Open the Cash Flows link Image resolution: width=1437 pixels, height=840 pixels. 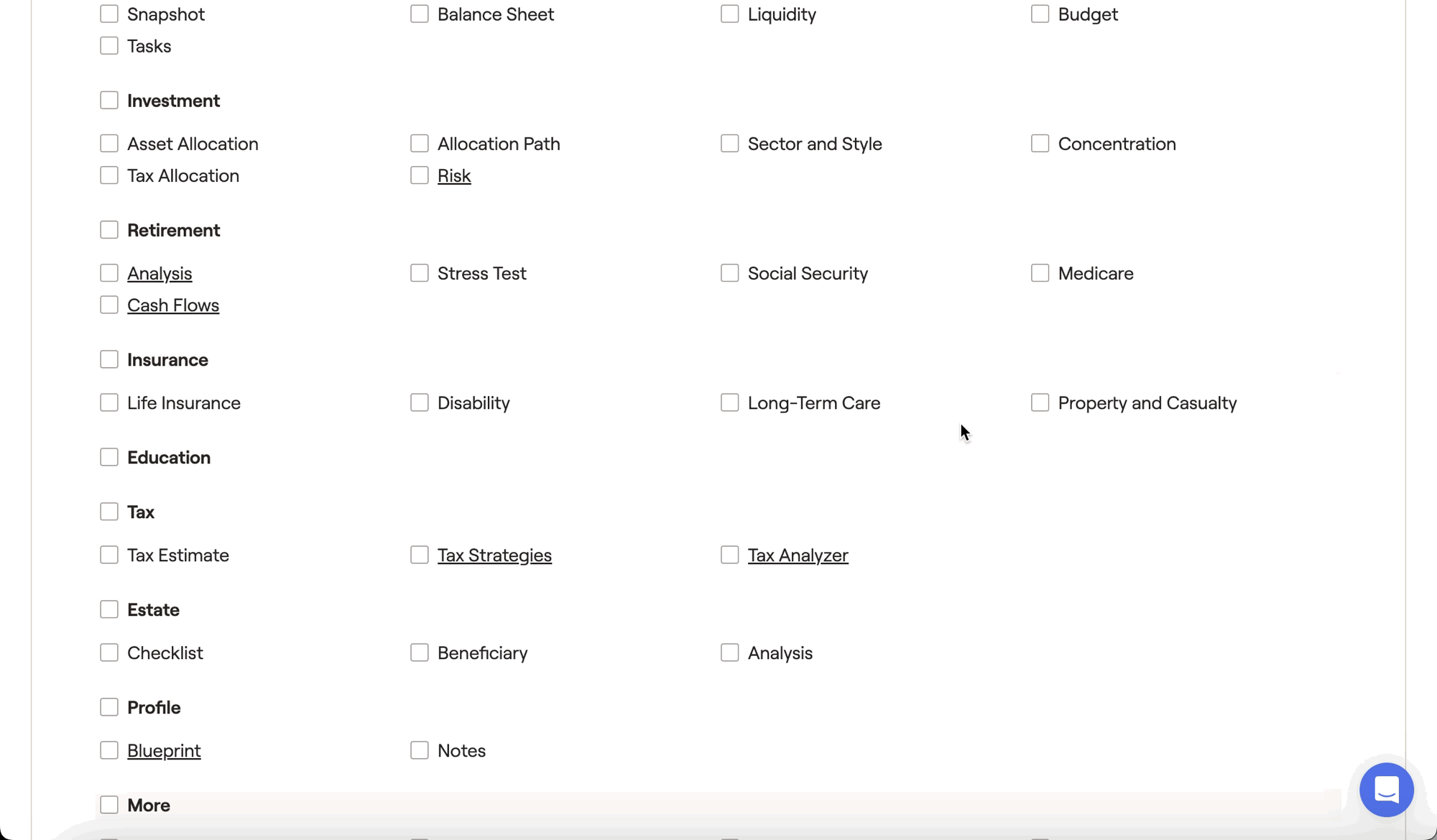[173, 305]
